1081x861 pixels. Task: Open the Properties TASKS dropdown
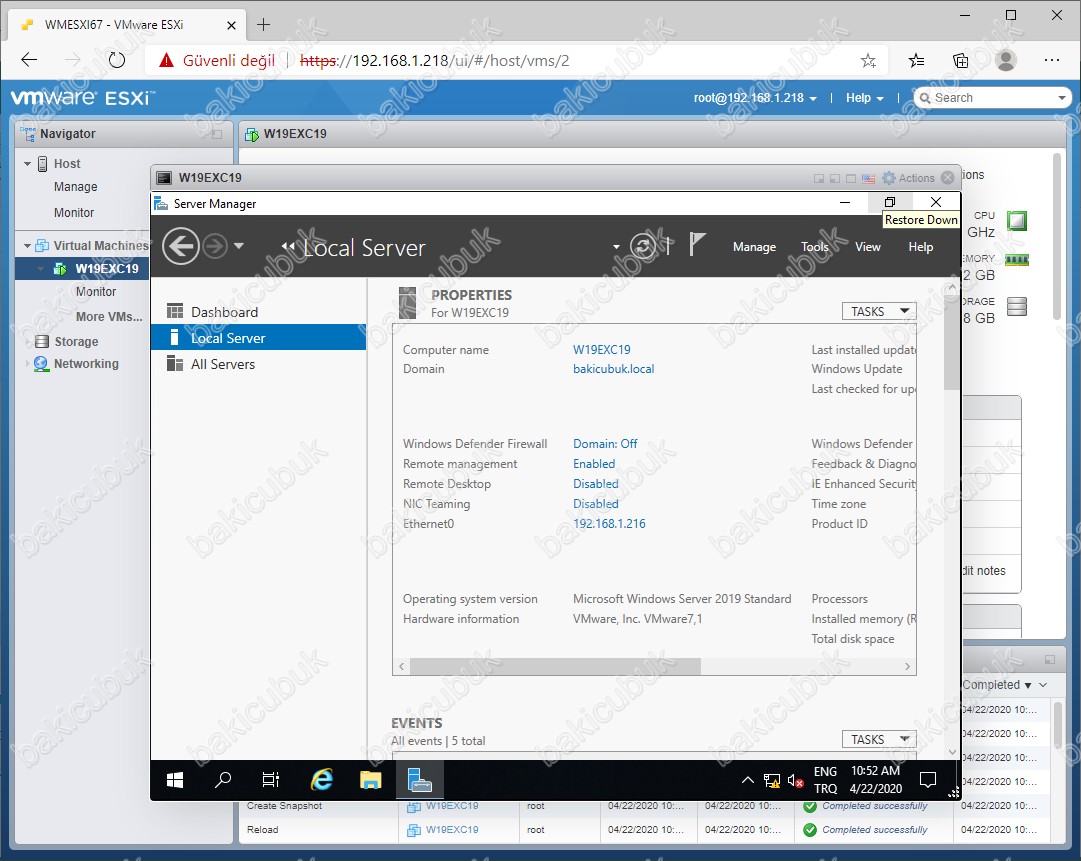[x=879, y=312]
